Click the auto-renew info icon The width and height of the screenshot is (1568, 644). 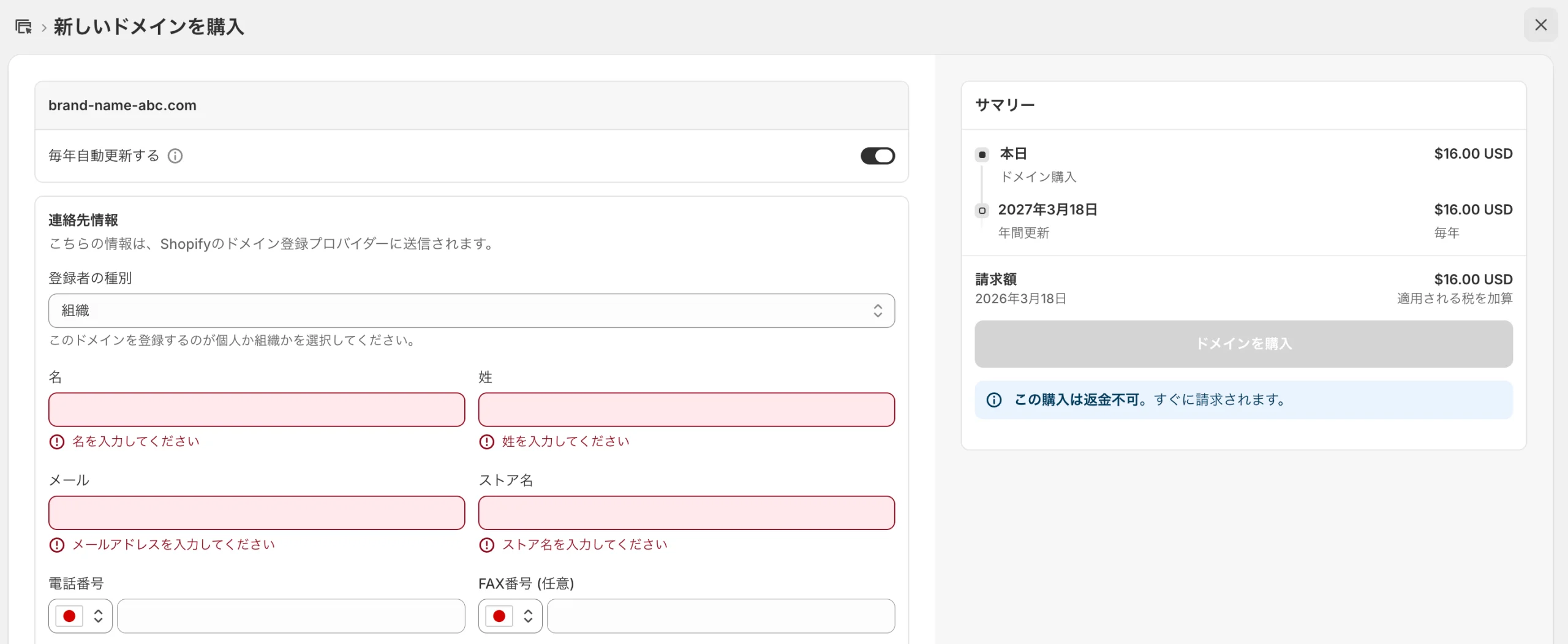[x=175, y=156]
